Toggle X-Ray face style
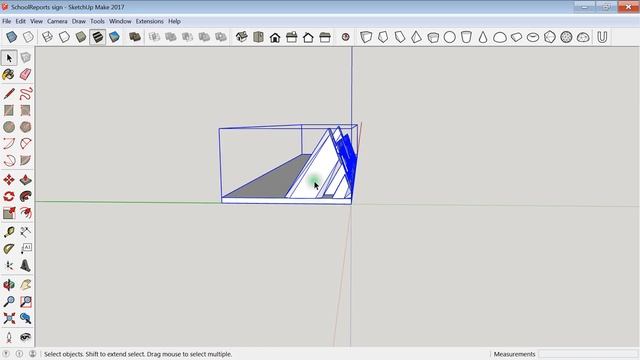This screenshot has width=640, height=360. click(11, 37)
